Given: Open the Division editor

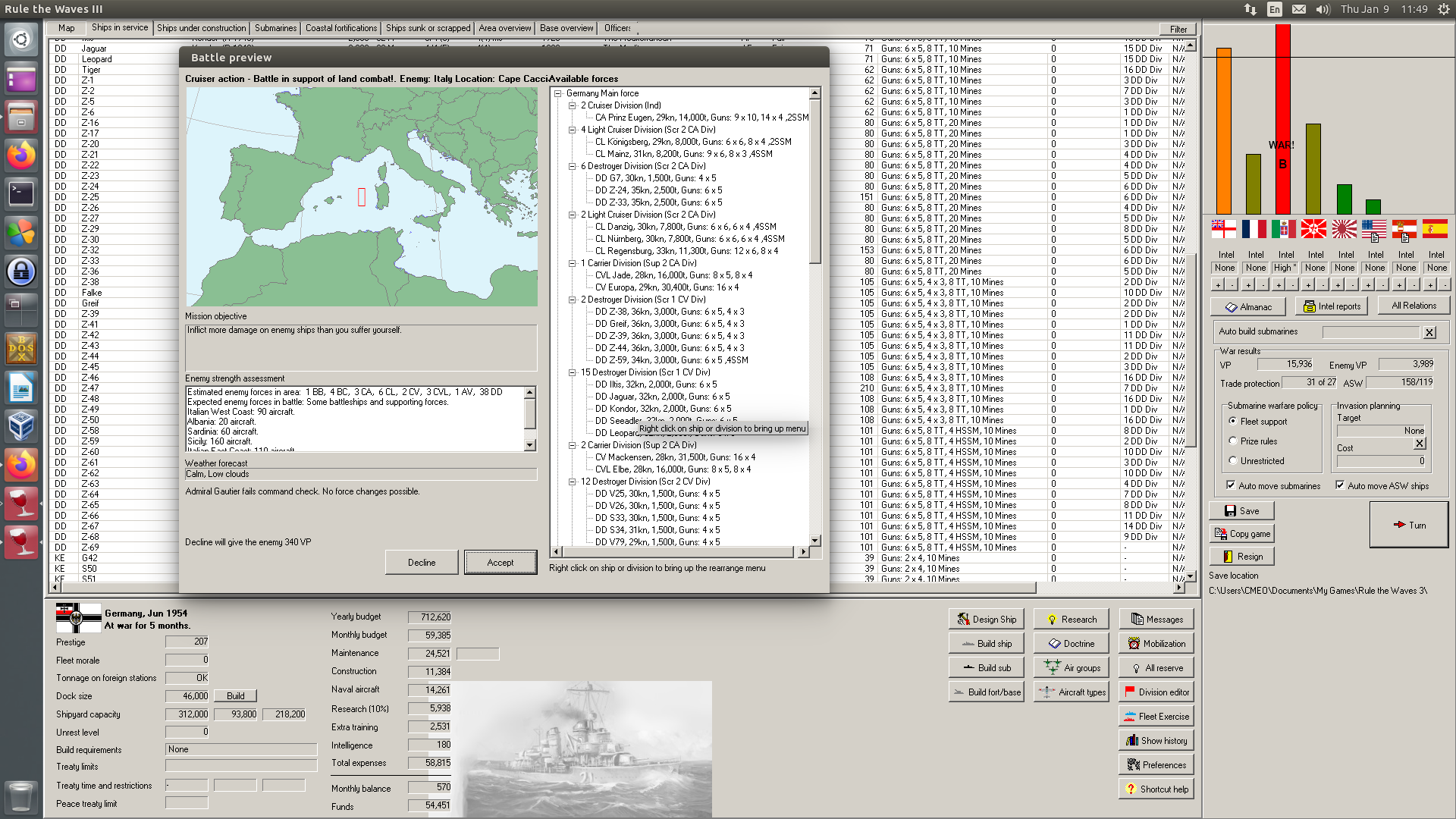Looking at the screenshot, I should click(1156, 692).
